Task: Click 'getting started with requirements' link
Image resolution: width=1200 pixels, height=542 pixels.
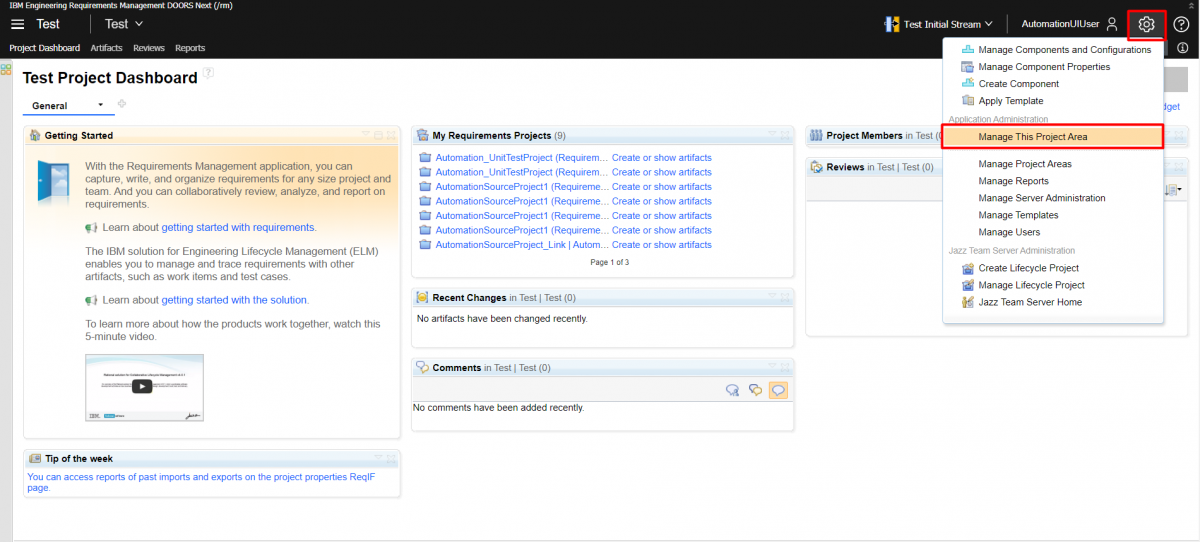Action: [x=238, y=228]
